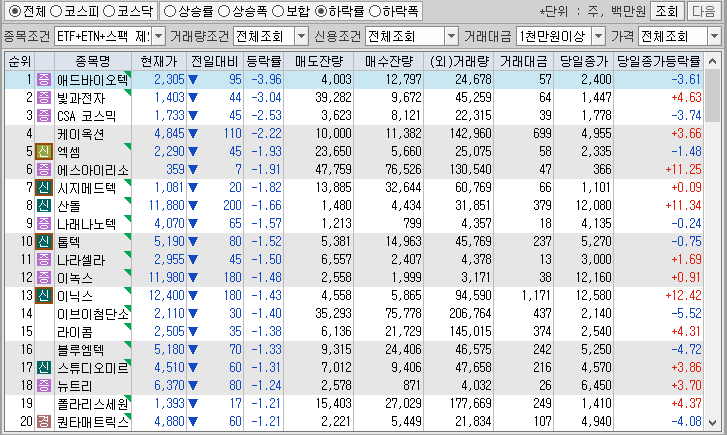
Task: Click the 신 badge next to 이닉스
Action: click(x=44, y=295)
